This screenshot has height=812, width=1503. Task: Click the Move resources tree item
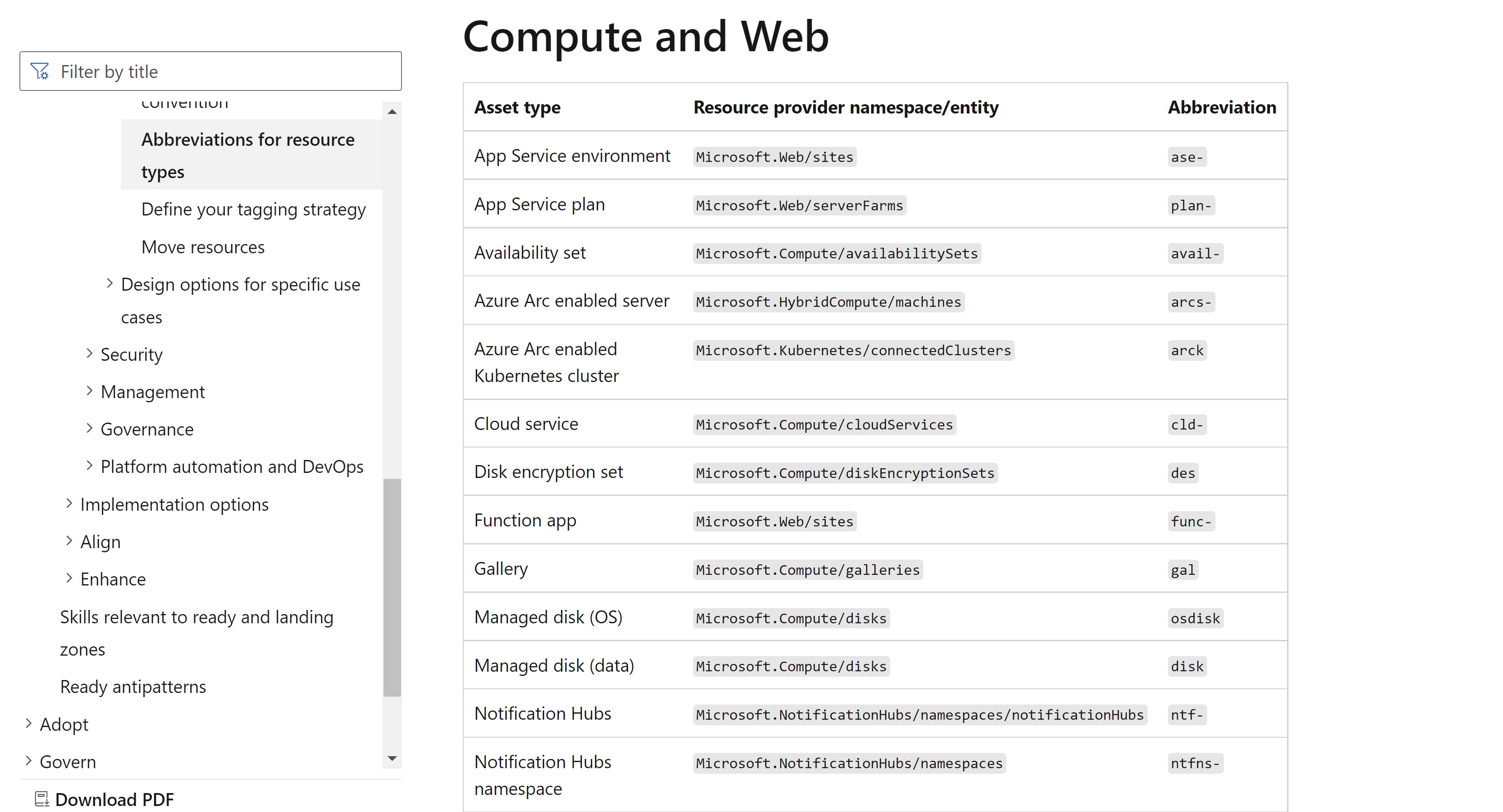202,246
